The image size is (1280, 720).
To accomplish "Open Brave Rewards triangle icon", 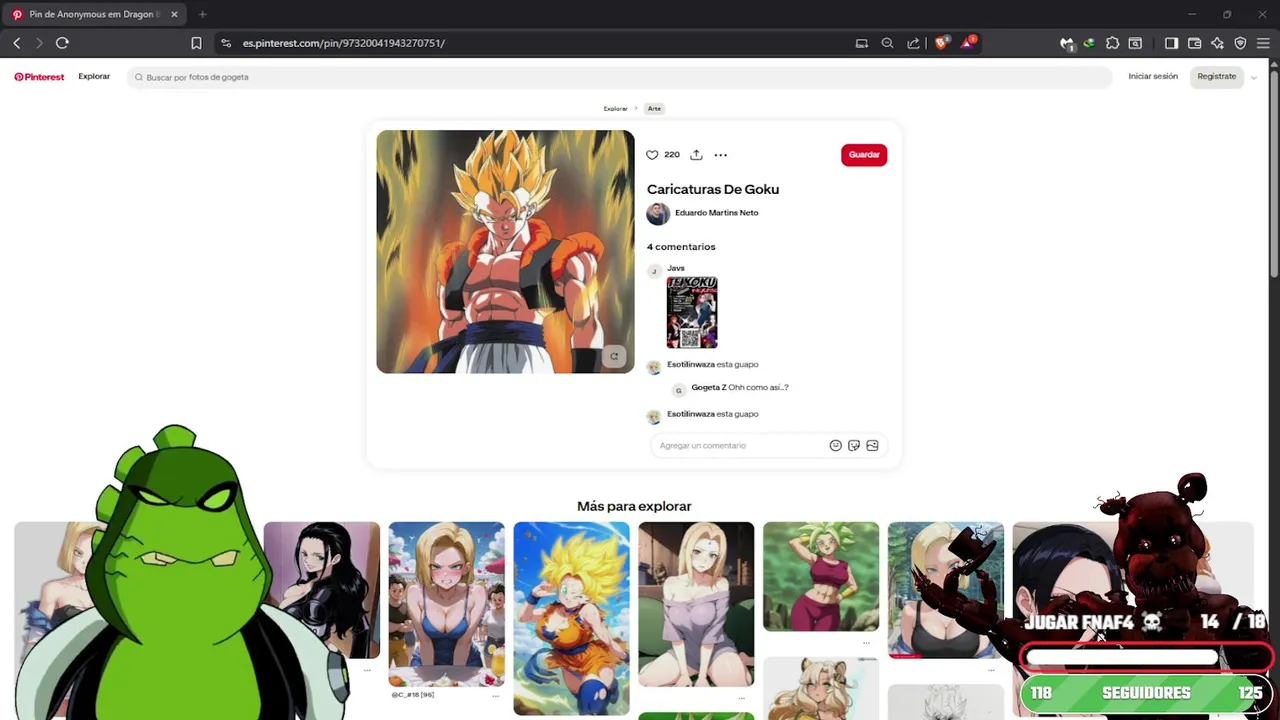I will (968, 43).
